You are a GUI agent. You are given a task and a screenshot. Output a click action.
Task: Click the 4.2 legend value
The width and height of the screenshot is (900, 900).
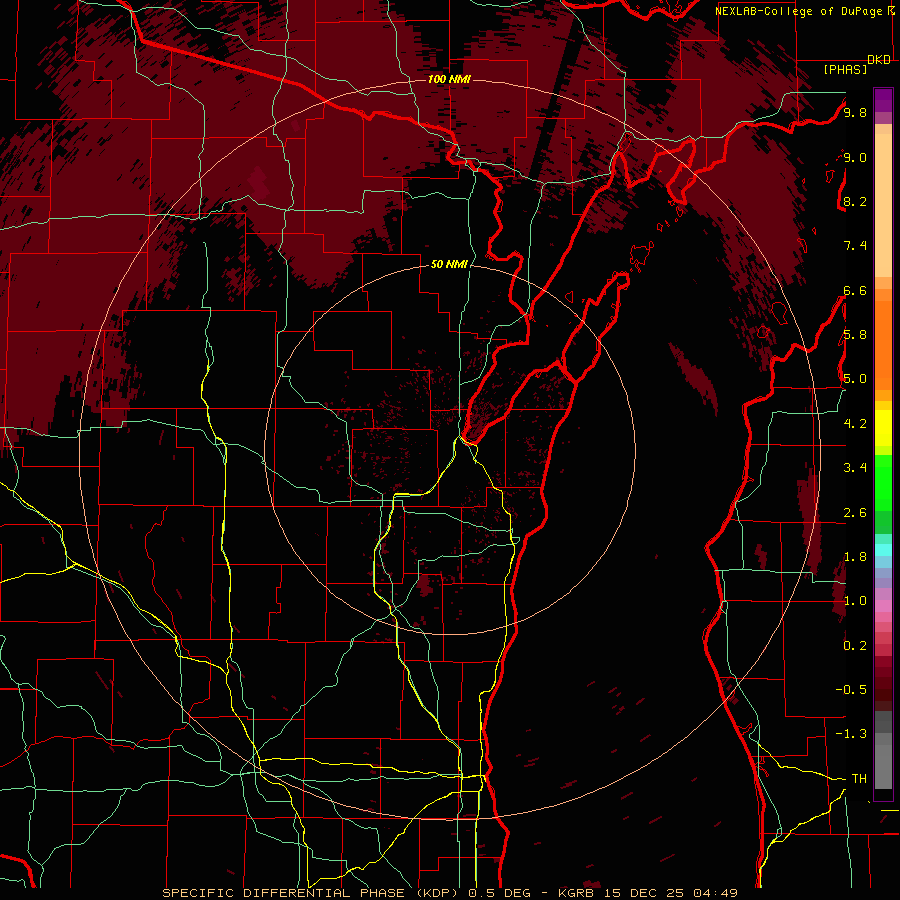point(855,424)
